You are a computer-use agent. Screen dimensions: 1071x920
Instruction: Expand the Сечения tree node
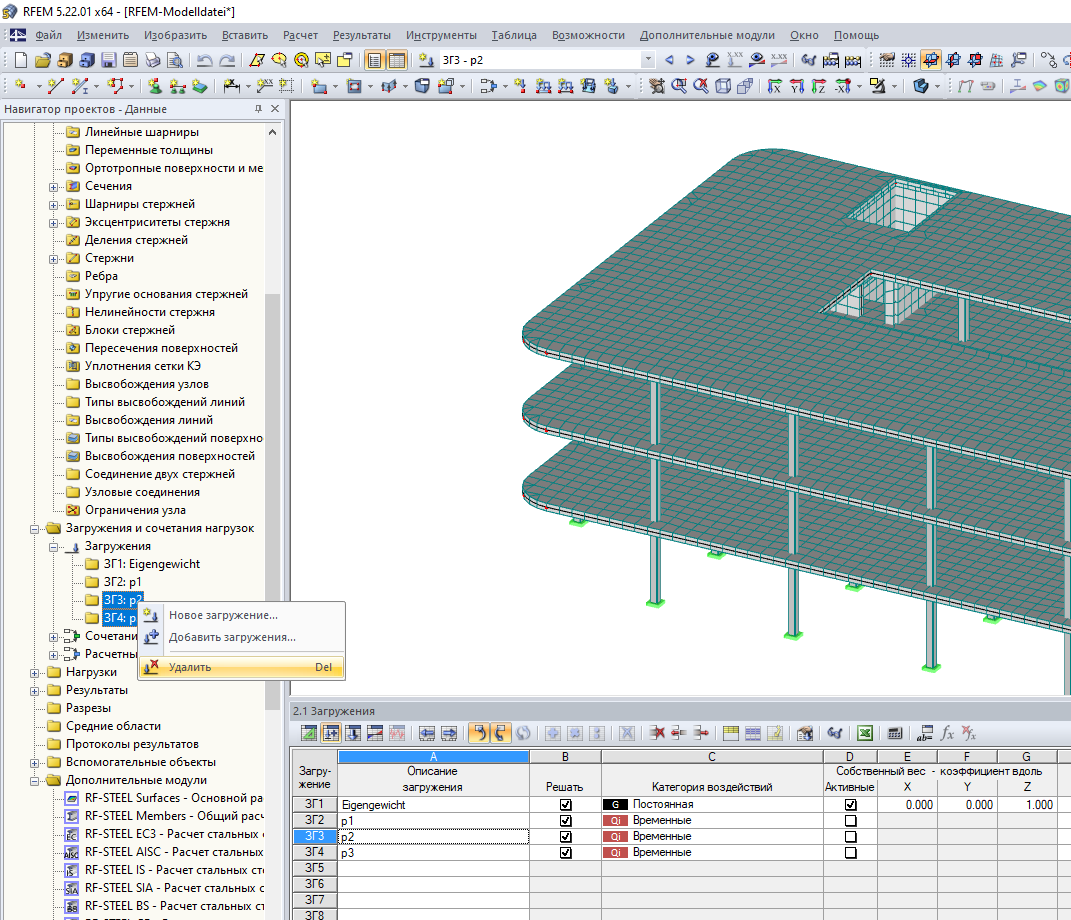[x=53, y=186]
